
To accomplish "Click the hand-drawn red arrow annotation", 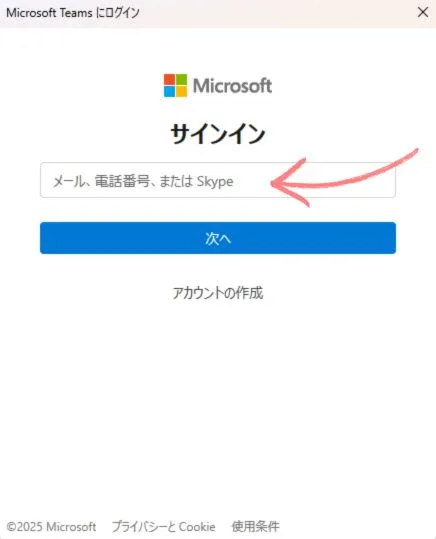I will [x=345, y=178].
